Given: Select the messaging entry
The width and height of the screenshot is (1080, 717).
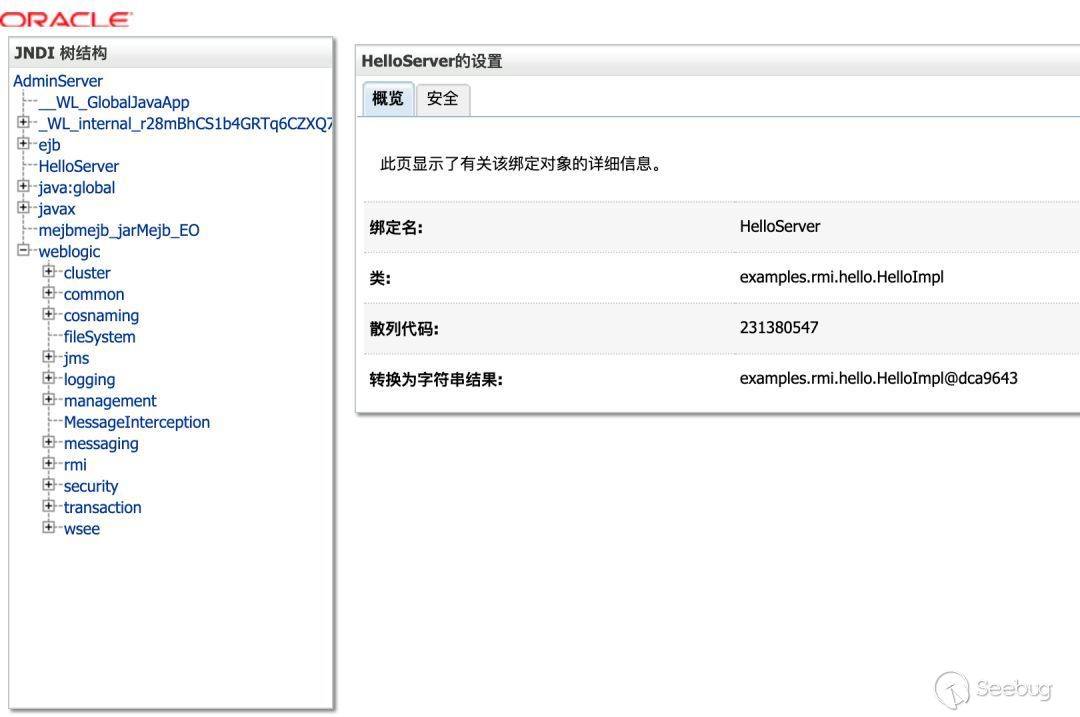Looking at the screenshot, I should tap(101, 444).
